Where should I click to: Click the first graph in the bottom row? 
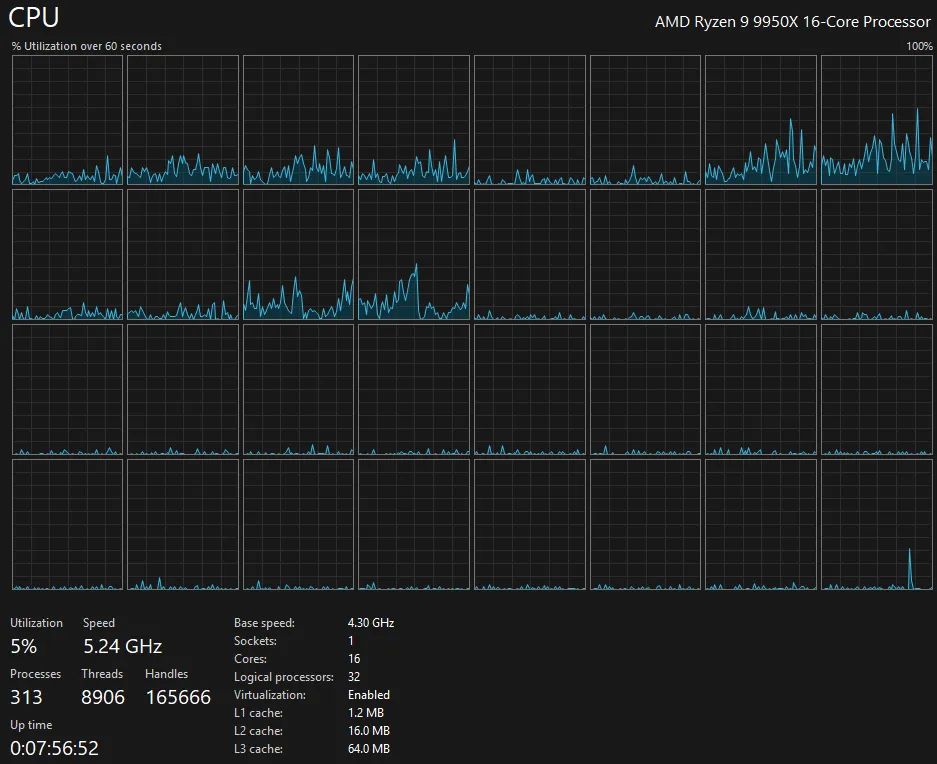(x=67, y=524)
